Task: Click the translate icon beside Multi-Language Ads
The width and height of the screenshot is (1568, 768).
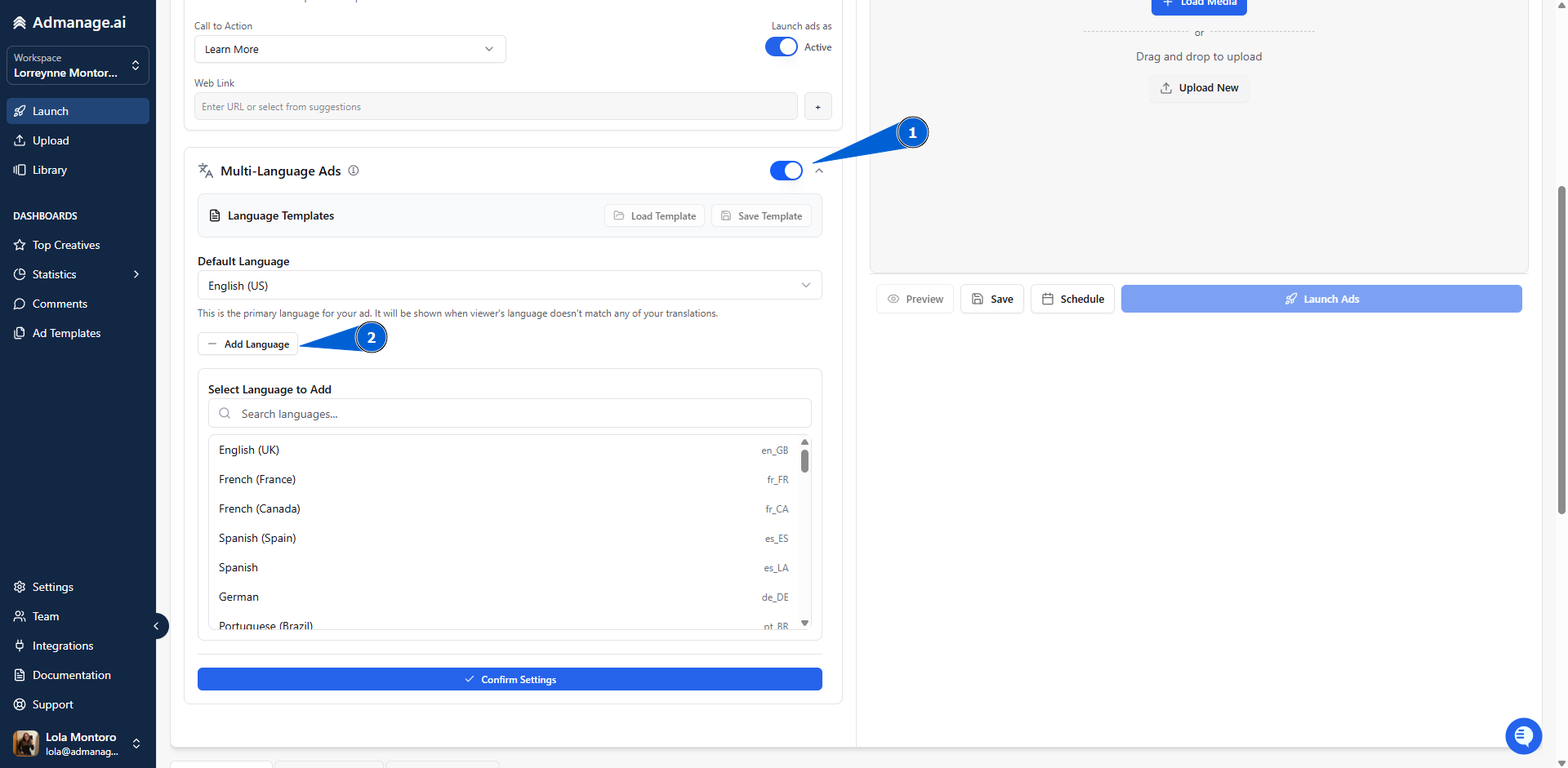Action: pos(206,171)
